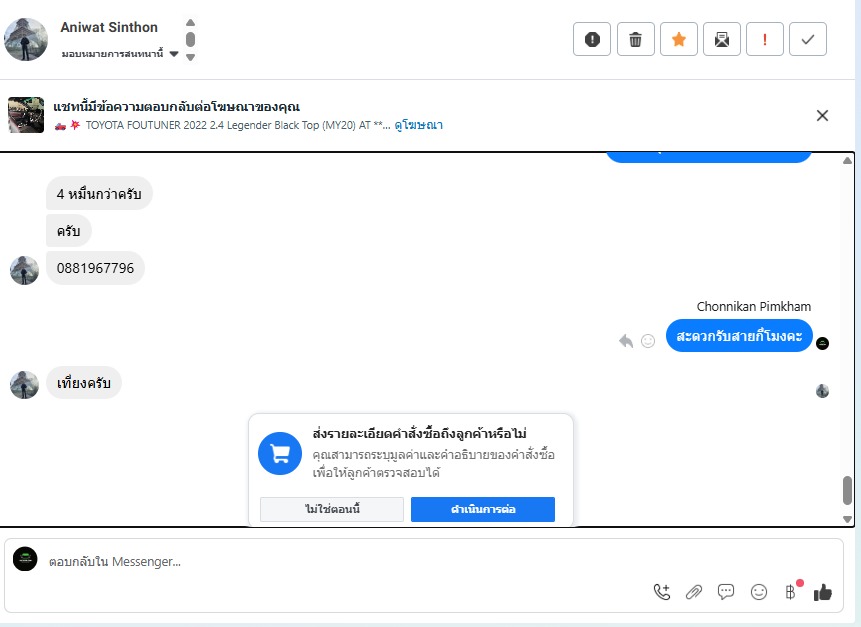Mark conversation unread via envelope icon
Viewport: 861px width, 627px height.
721,39
